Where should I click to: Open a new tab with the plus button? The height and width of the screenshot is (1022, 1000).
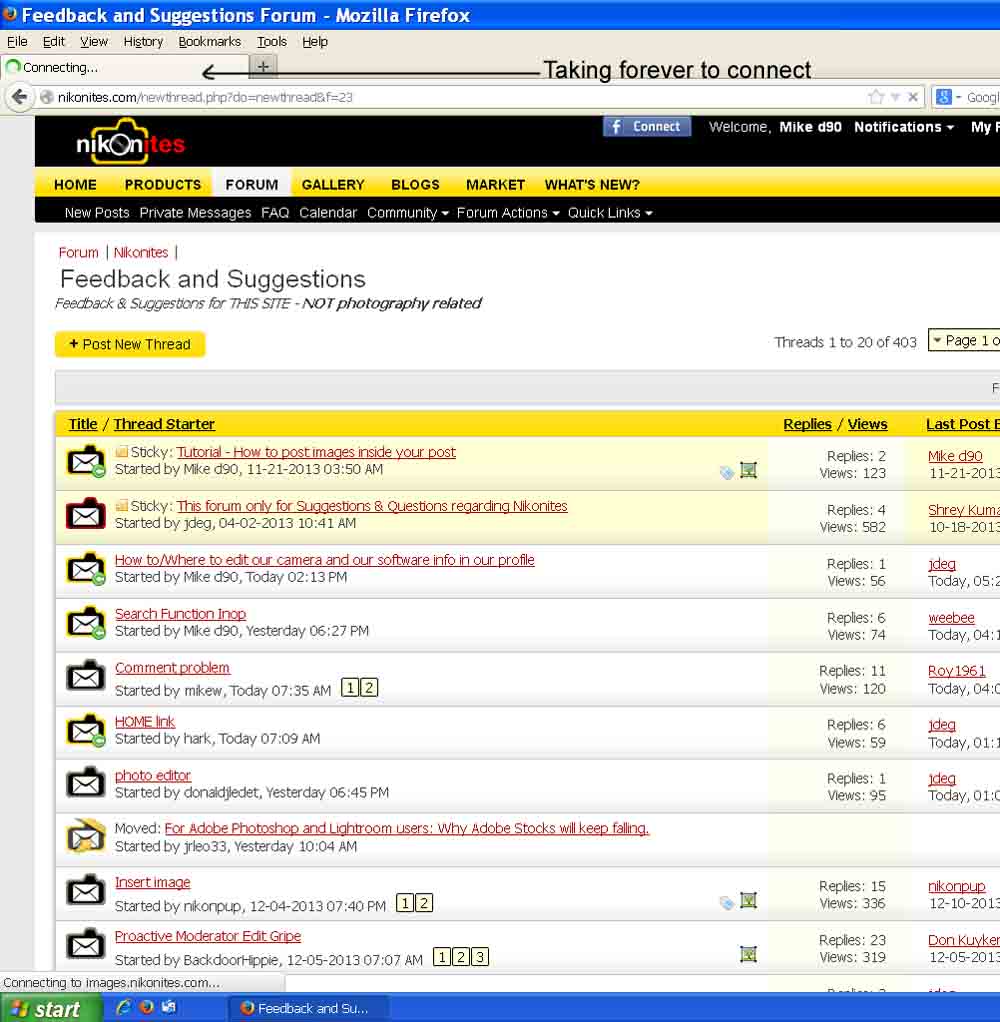[x=263, y=67]
